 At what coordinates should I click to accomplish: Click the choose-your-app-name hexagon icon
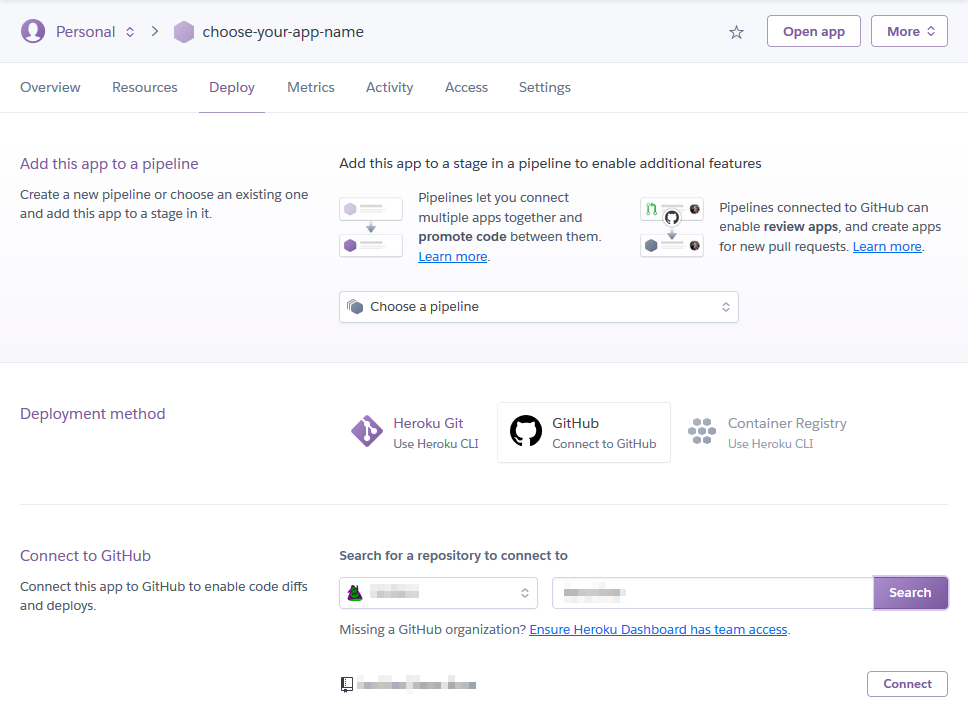pos(184,32)
